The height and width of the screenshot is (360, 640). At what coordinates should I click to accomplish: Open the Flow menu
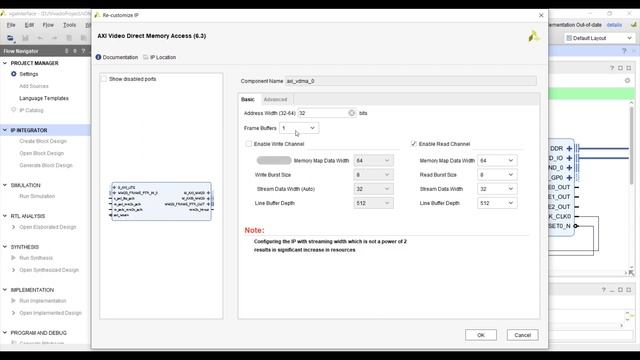coord(48,25)
